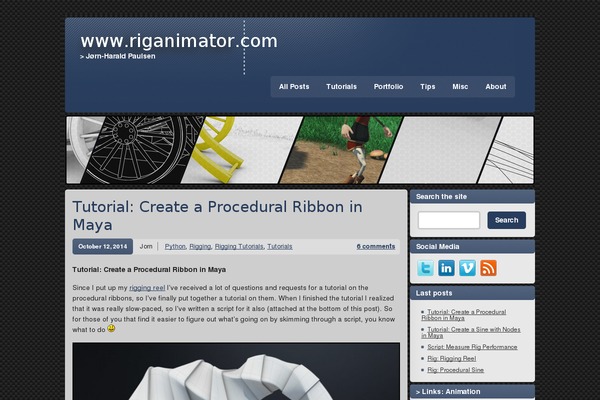The image size is (600, 400).
Task: Open last post Script: Measure Rig Performance
Action: tap(472, 347)
